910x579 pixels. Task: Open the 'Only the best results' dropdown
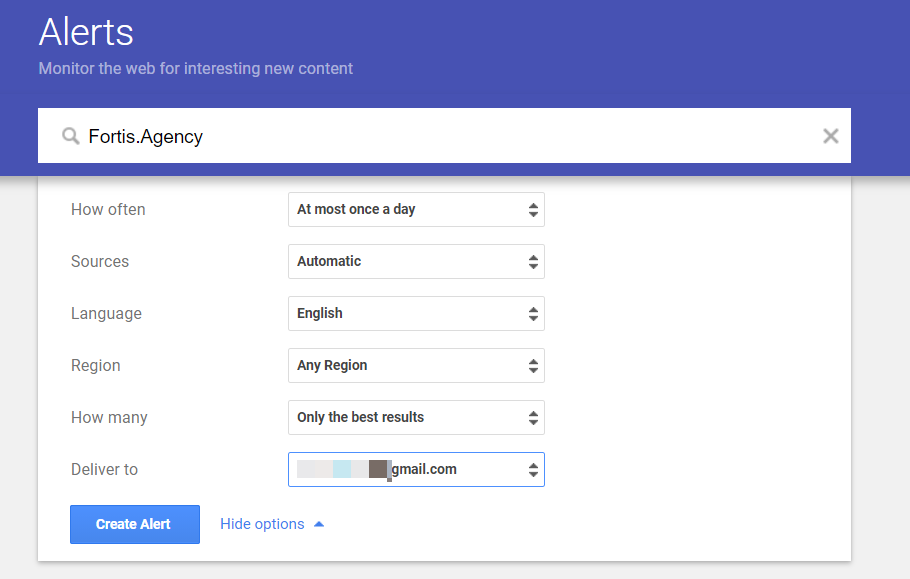[x=416, y=418]
